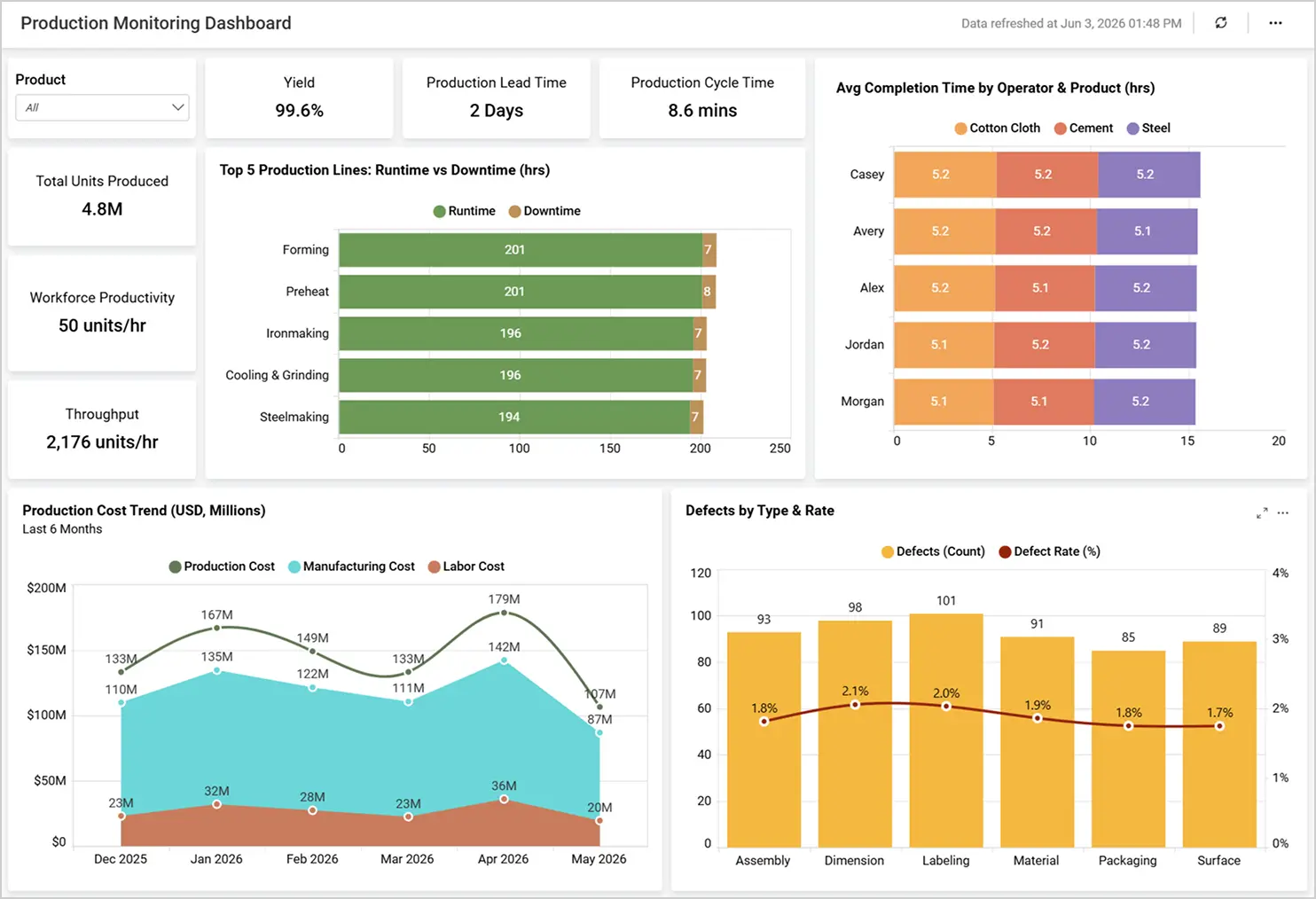Click the data refreshed timestamp text

coord(1071,24)
